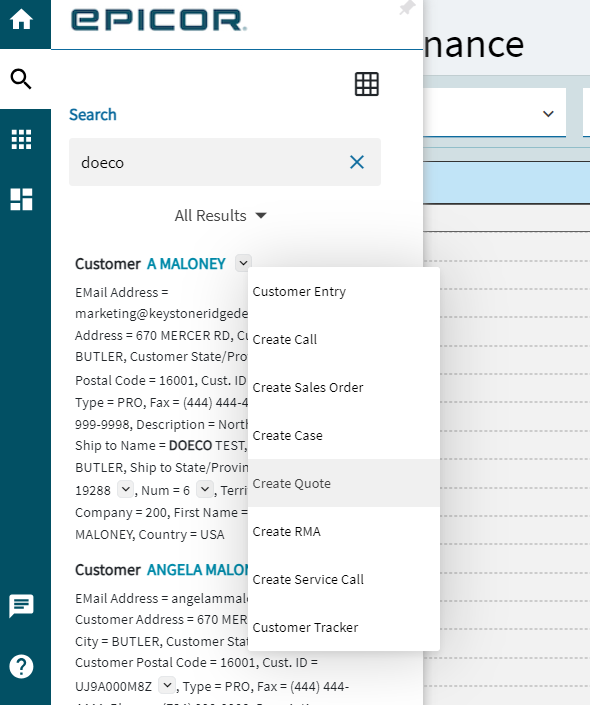The image size is (590, 705).
Task: Expand dropdown arrow in background form
Action: pos(548,114)
